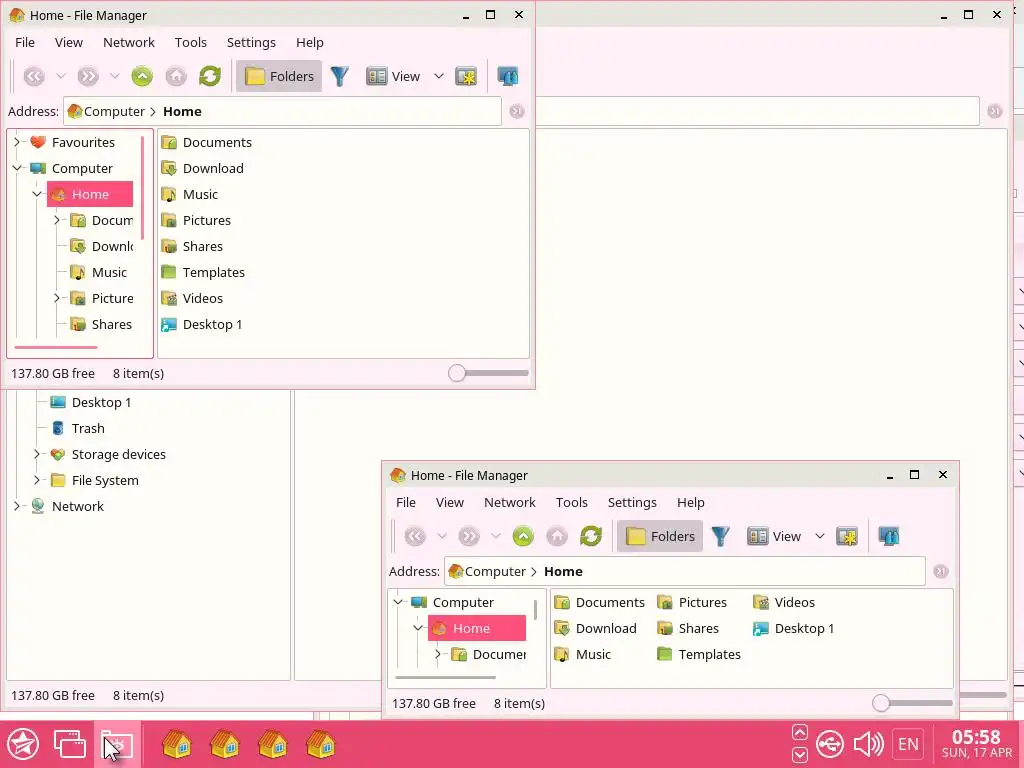Click View mode button in top-left File Manager

click(393, 76)
